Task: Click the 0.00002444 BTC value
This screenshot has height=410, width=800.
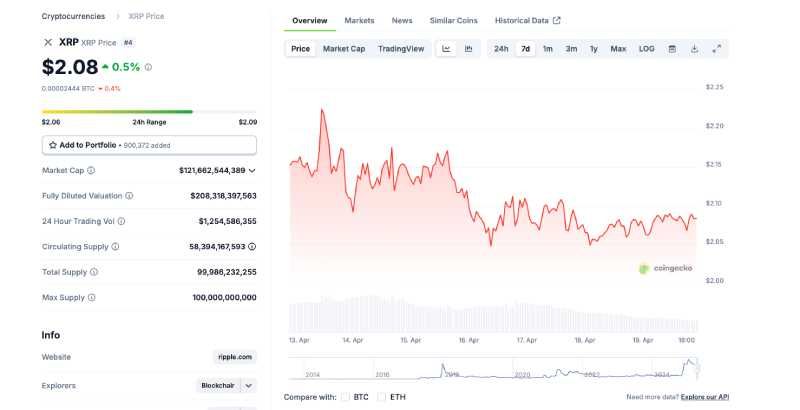Action: 68,89
